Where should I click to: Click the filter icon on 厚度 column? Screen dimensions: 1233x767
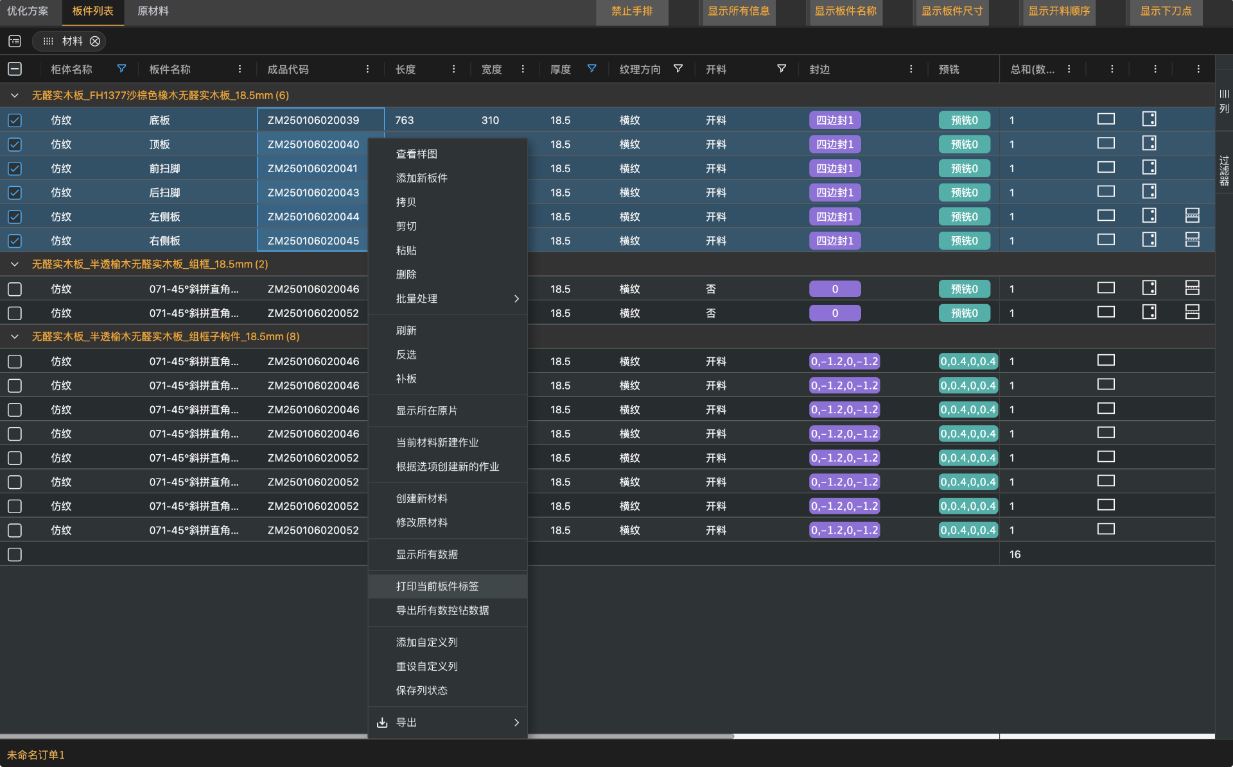pos(591,69)
